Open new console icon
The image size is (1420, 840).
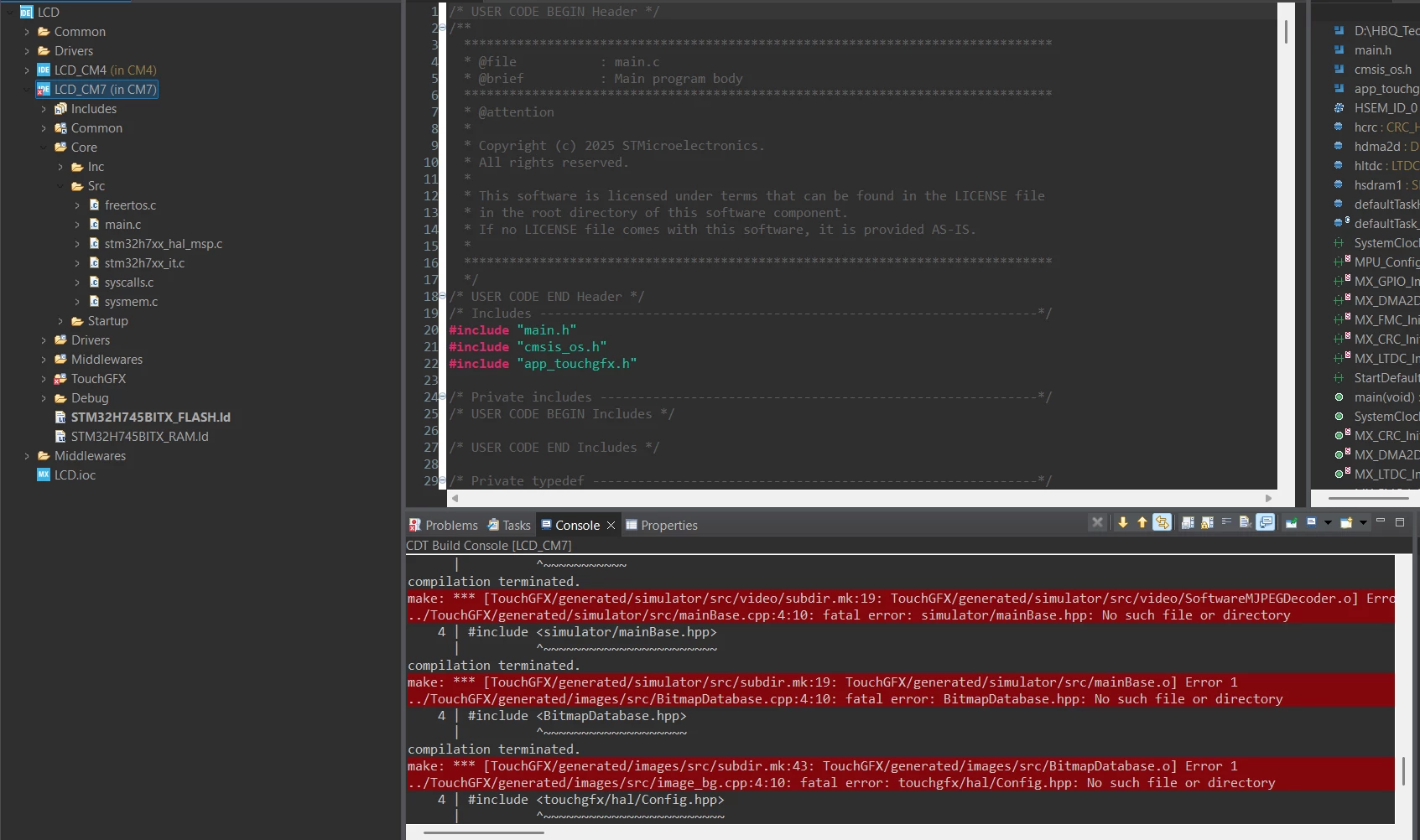click(x=1347, y=522)
